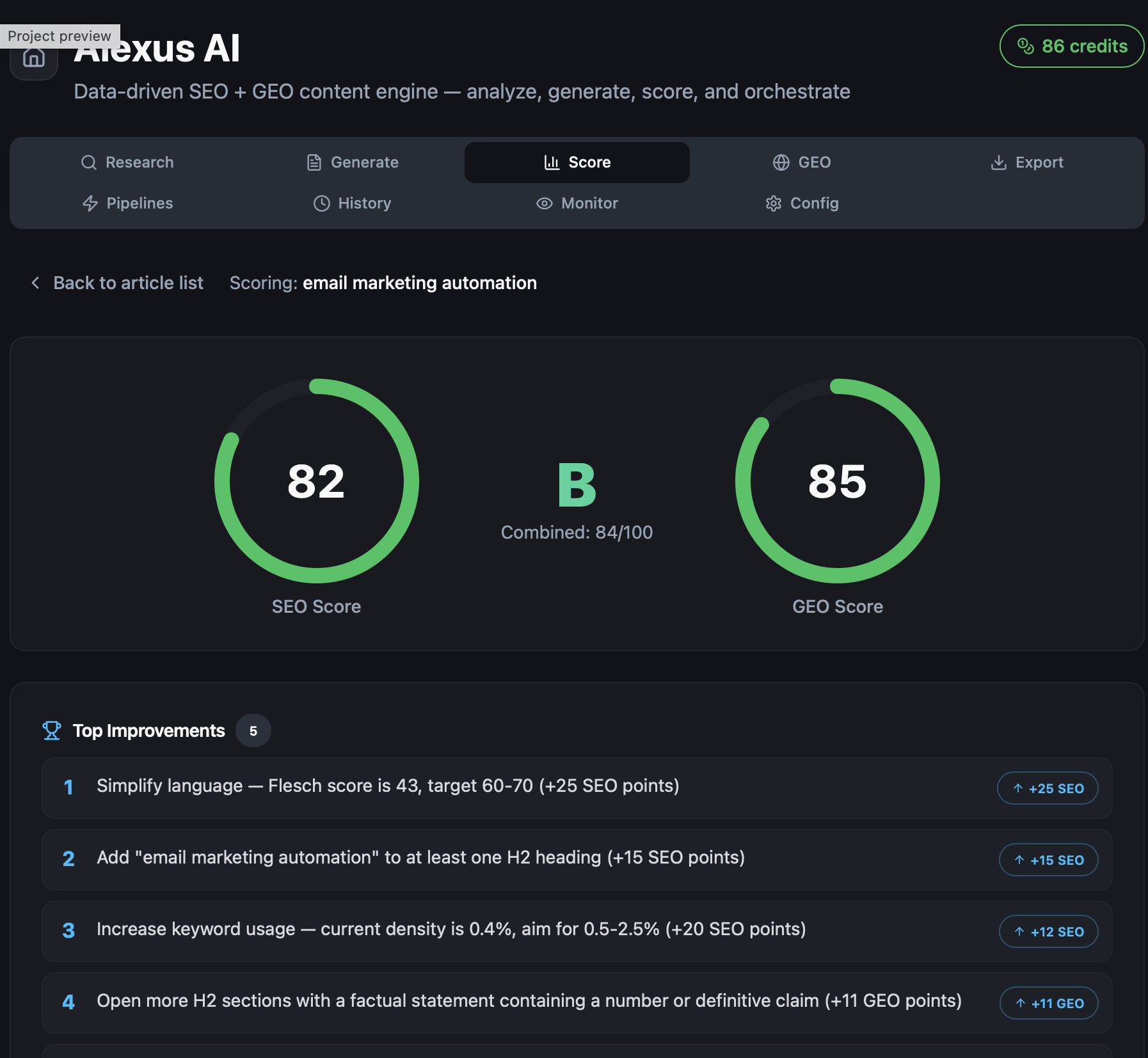Select the Score tab
Image resolution: width=1148 pixels, height=1058 pixels.
pos(577,162)
